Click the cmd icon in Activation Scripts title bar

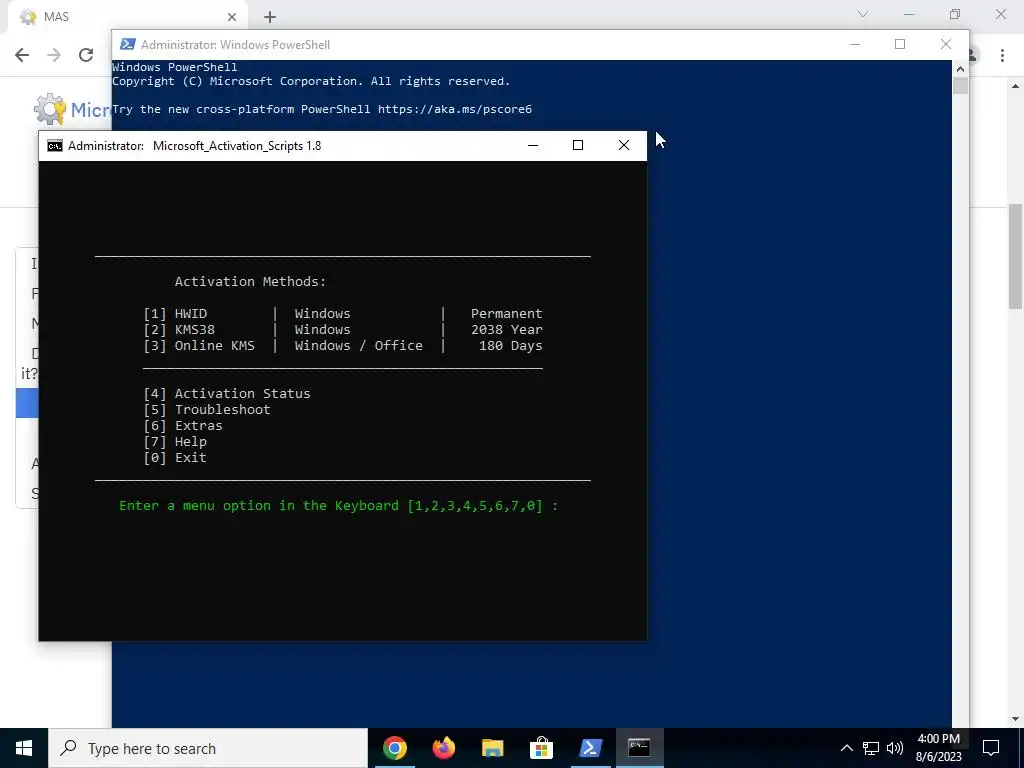click(55, 146)
